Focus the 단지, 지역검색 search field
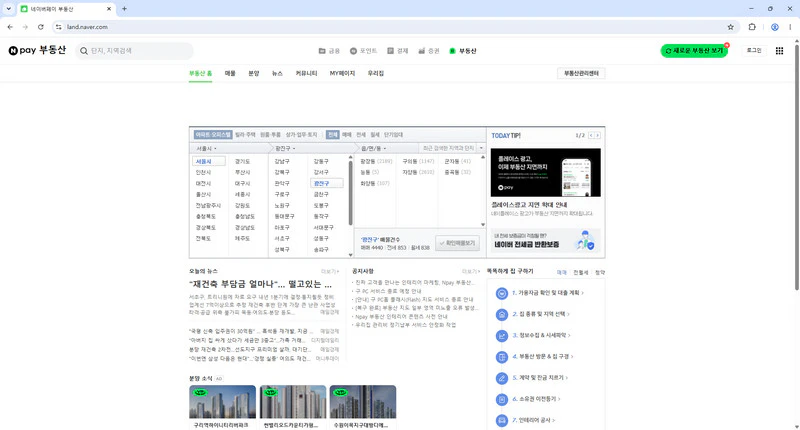Screen dimensions: 800x430 point(135,51)
